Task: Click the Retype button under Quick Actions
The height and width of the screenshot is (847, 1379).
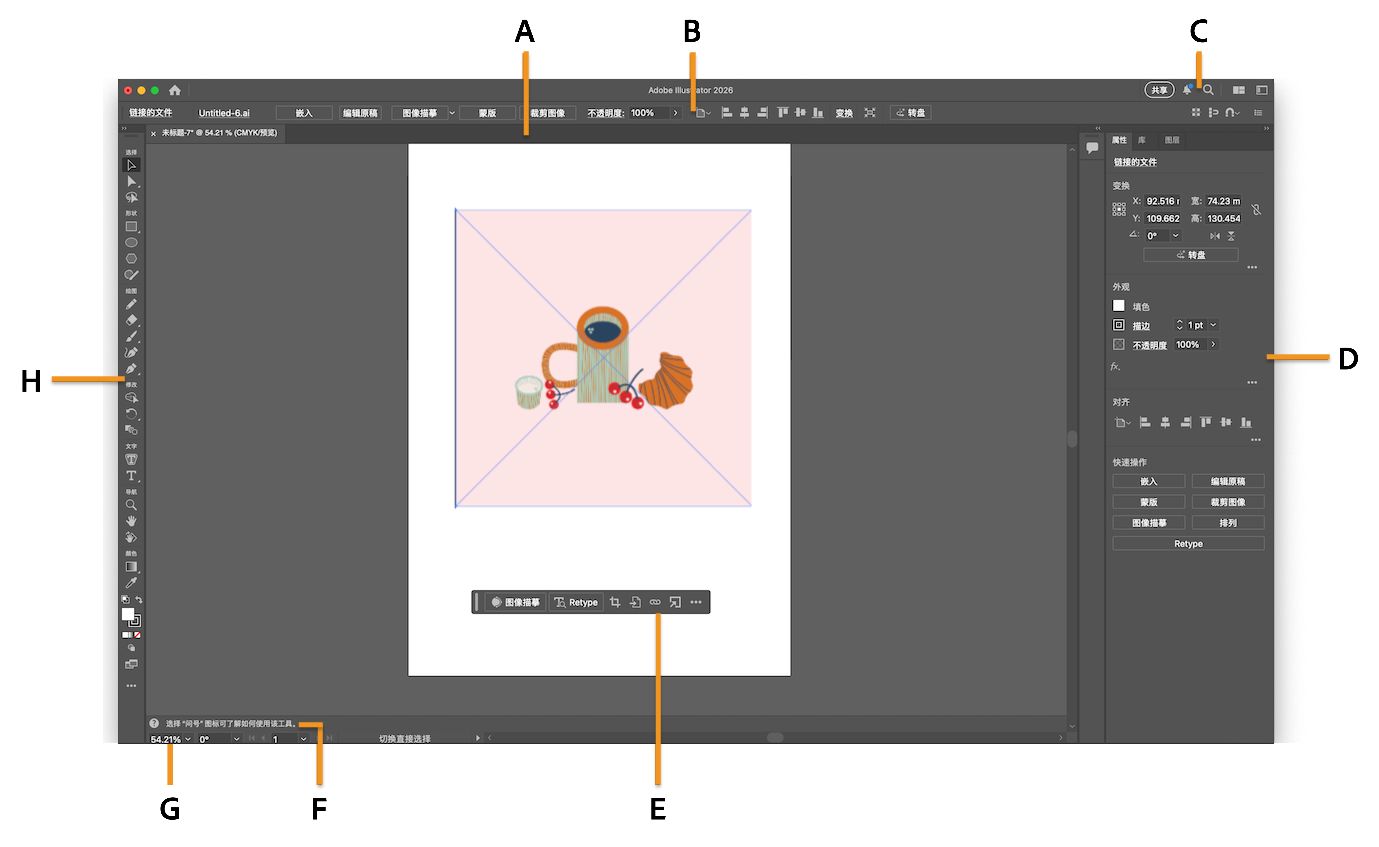Action: pos(1187,543)
